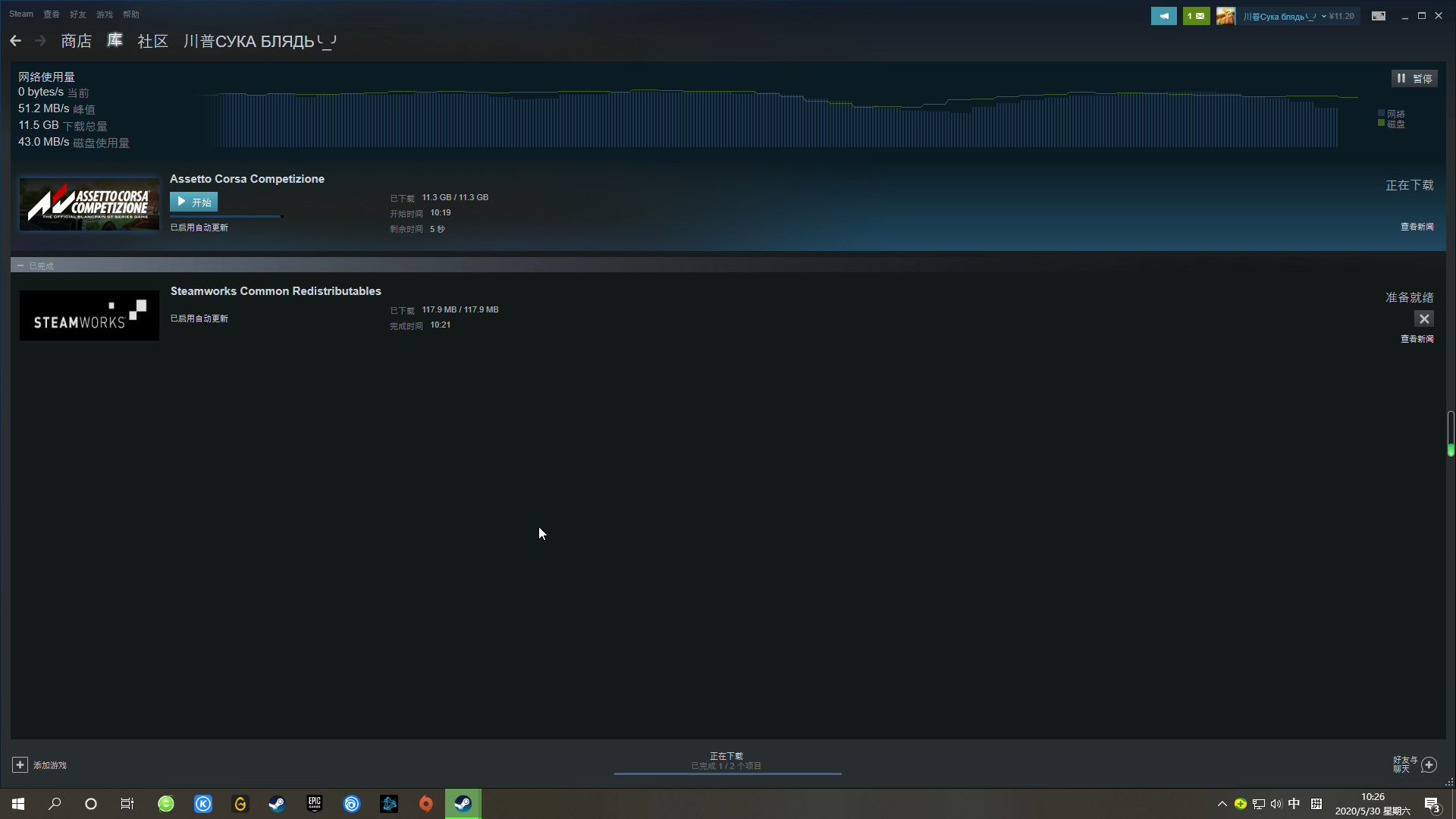The image size is (1456, 819).
Task: Go forward with the right arrow
Action: click(x=40, y=41)
